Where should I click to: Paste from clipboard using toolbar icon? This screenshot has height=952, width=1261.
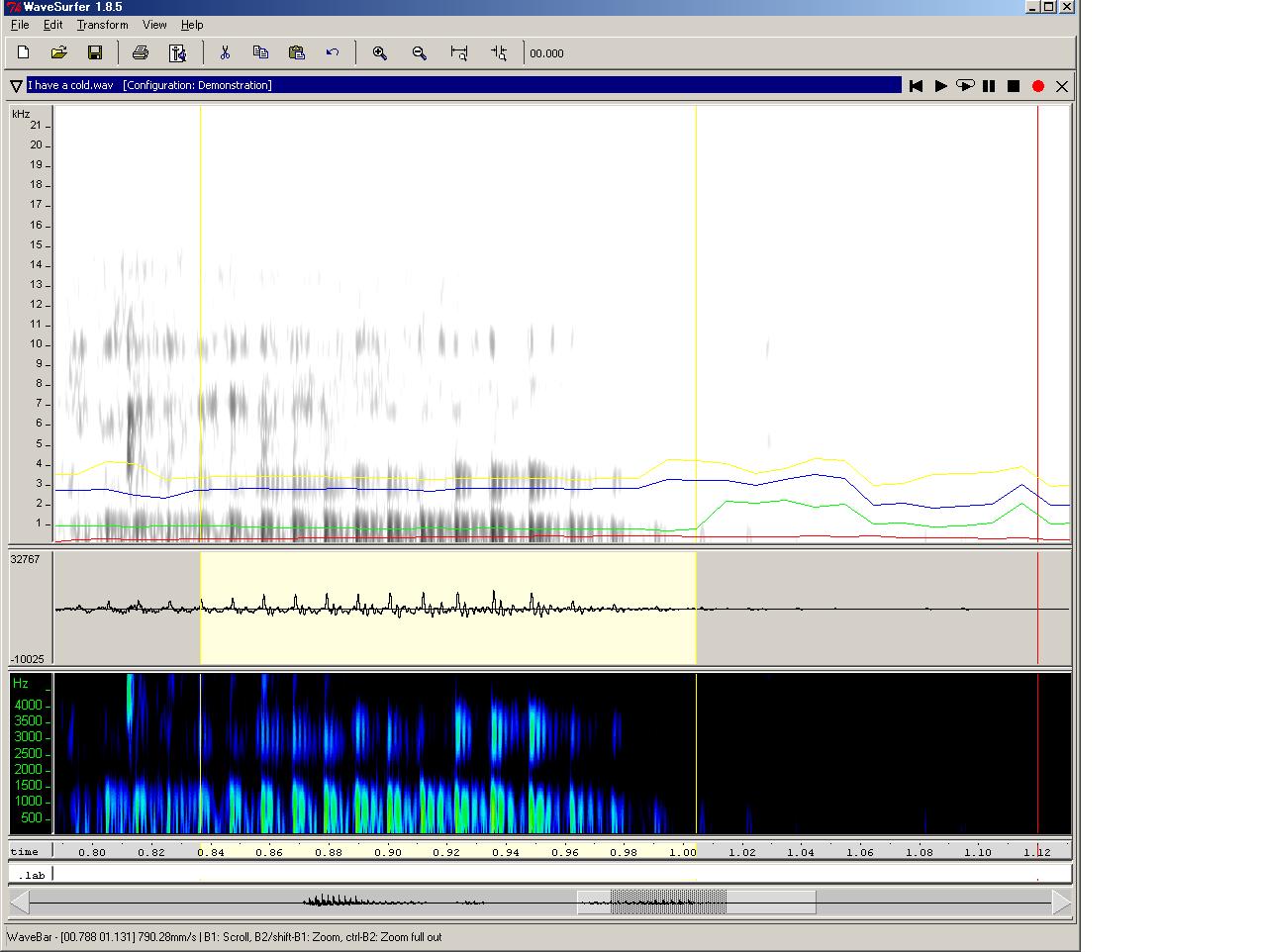296,52
